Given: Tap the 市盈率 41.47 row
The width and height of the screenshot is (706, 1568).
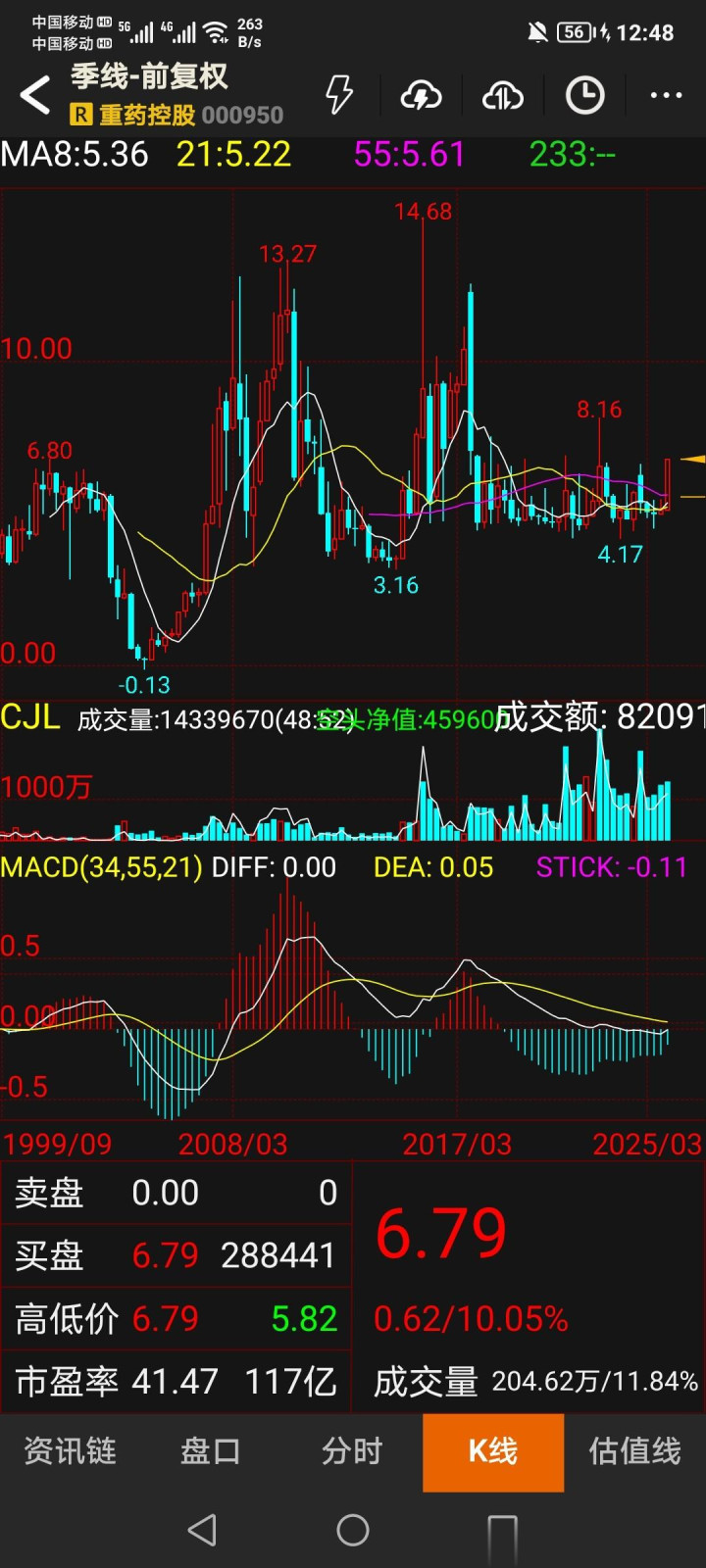Looking at the screenshot, I should click(176, 1382).
